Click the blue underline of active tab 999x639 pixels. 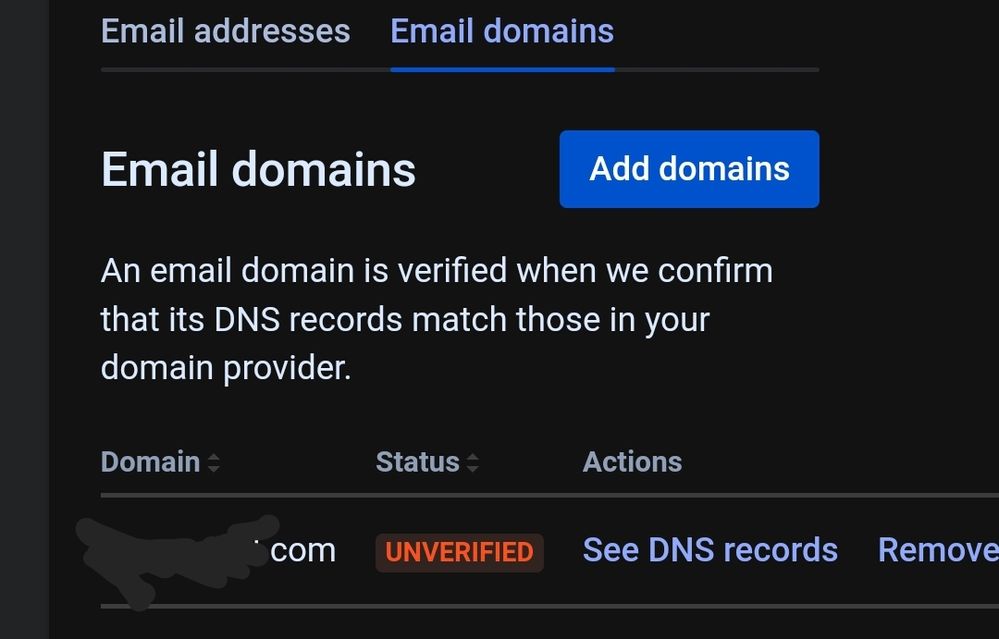point(502,69)
